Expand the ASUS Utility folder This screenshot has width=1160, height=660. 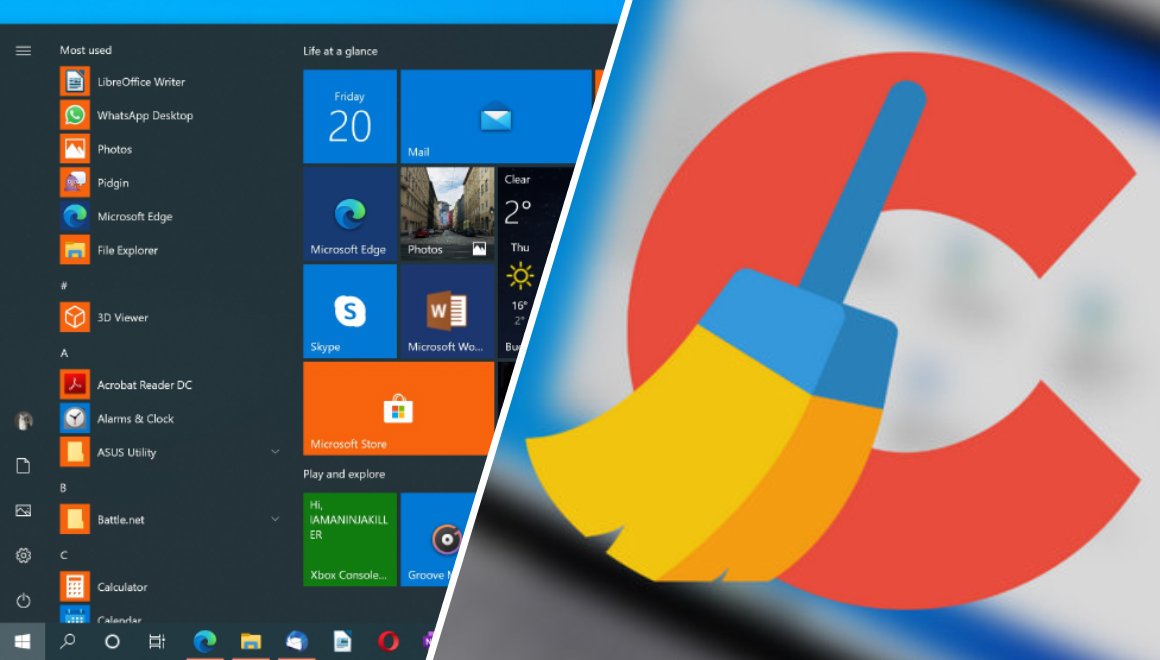(x=275, y=452)
